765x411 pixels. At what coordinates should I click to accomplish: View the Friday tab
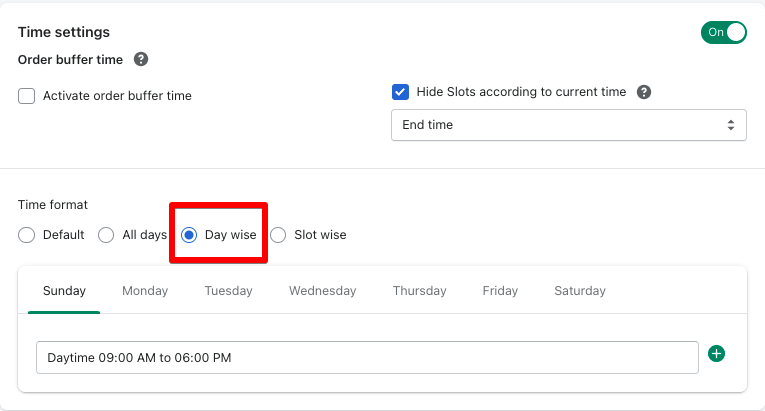click(x=500, y=291)
